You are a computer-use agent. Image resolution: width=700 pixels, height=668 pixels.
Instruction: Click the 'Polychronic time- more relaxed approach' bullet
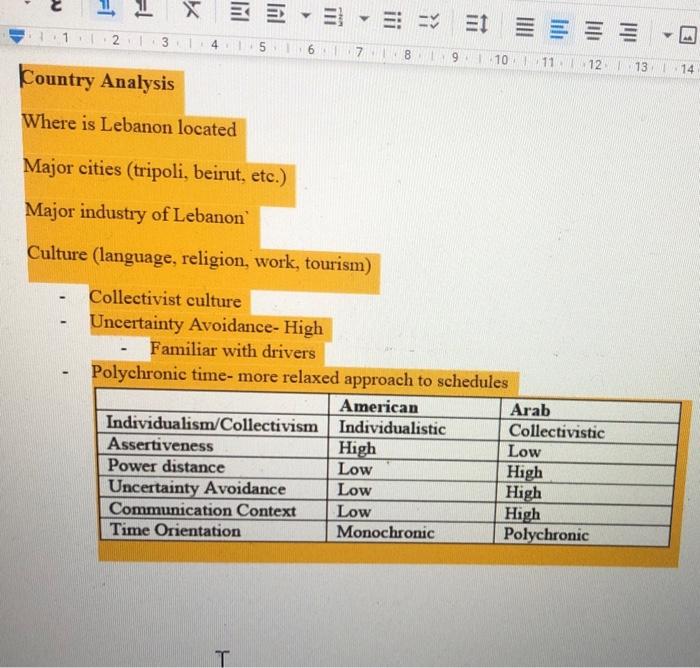point(300,378)
